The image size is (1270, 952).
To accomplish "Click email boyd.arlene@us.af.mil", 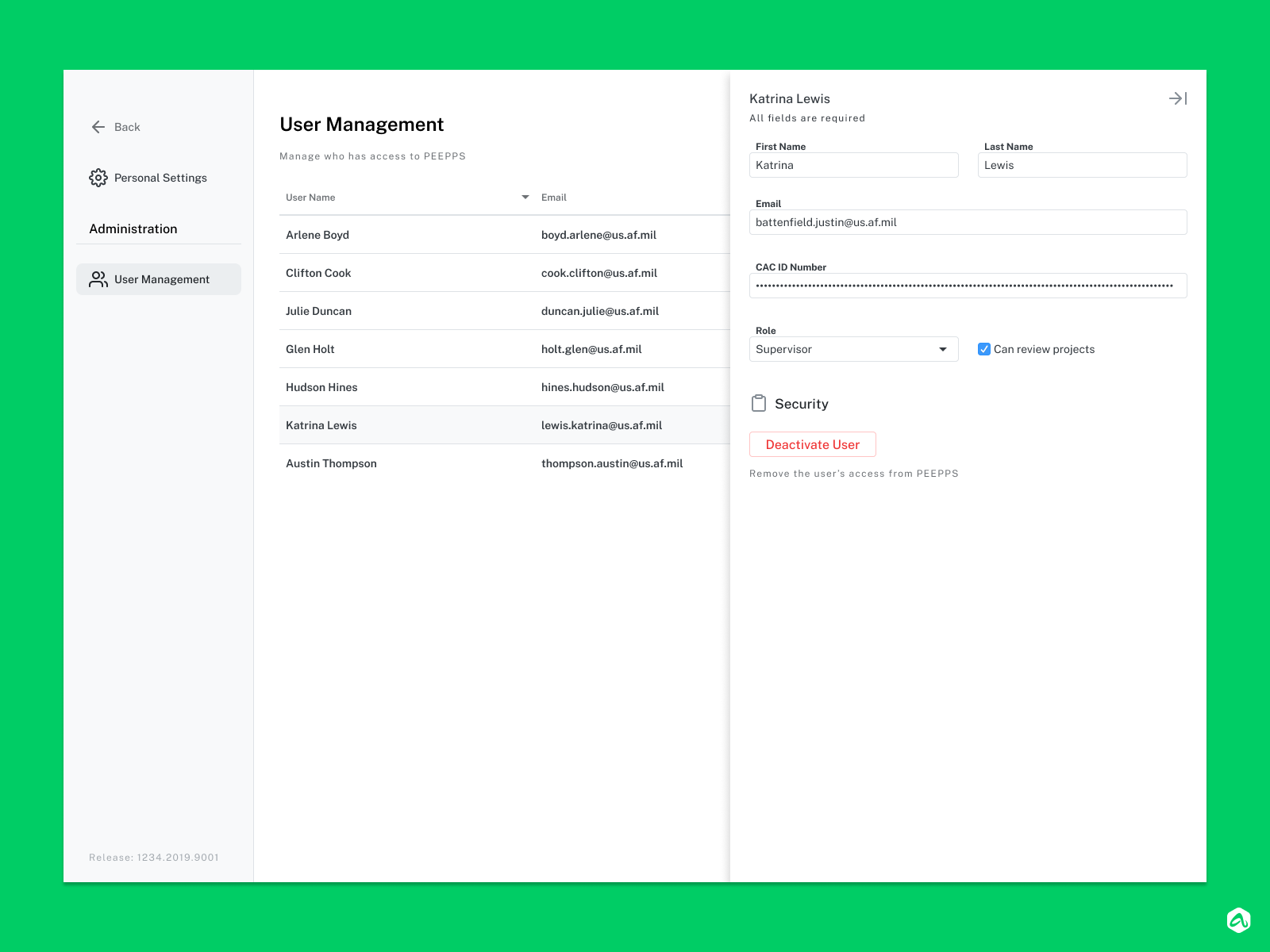I will click(598, 235).
